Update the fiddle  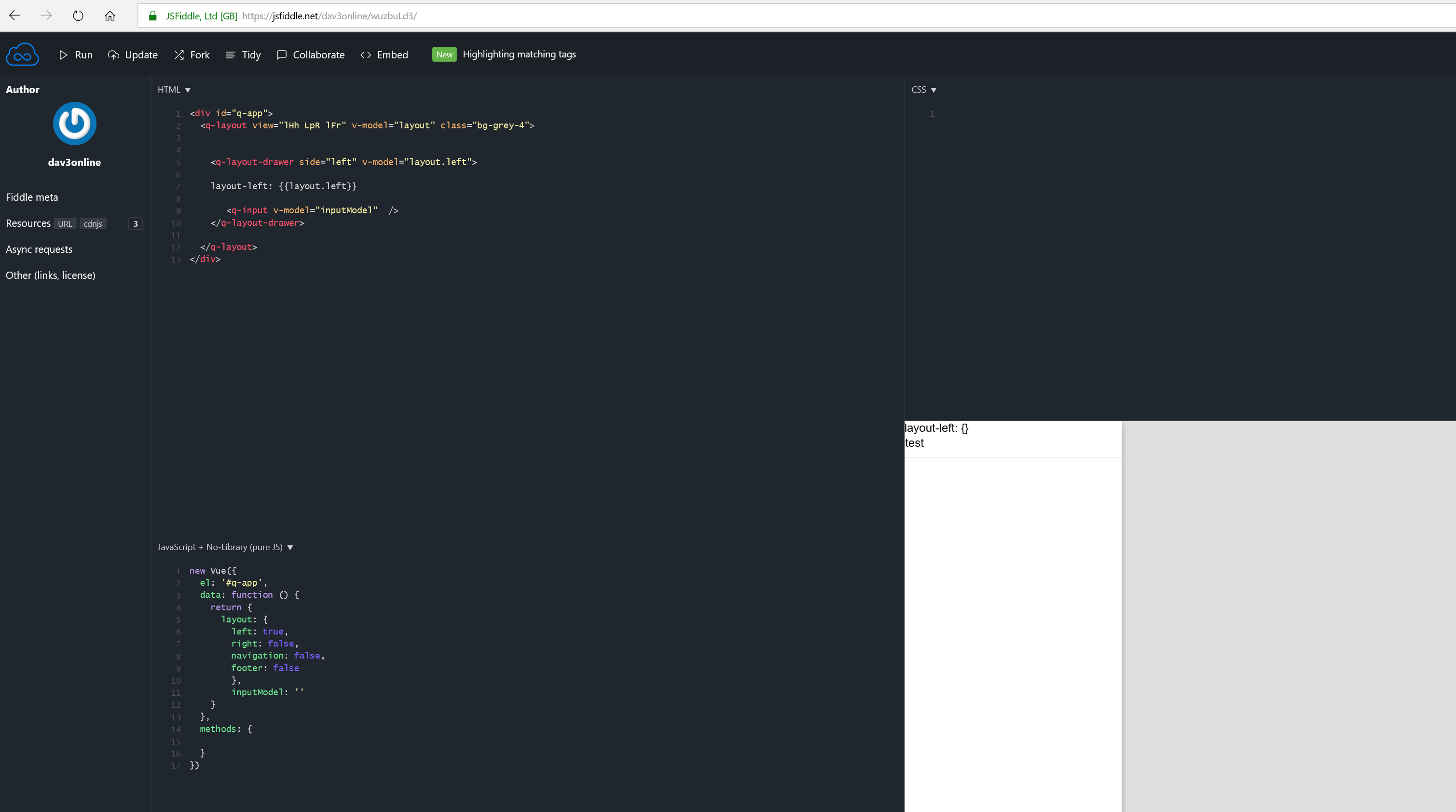[133, 54]
